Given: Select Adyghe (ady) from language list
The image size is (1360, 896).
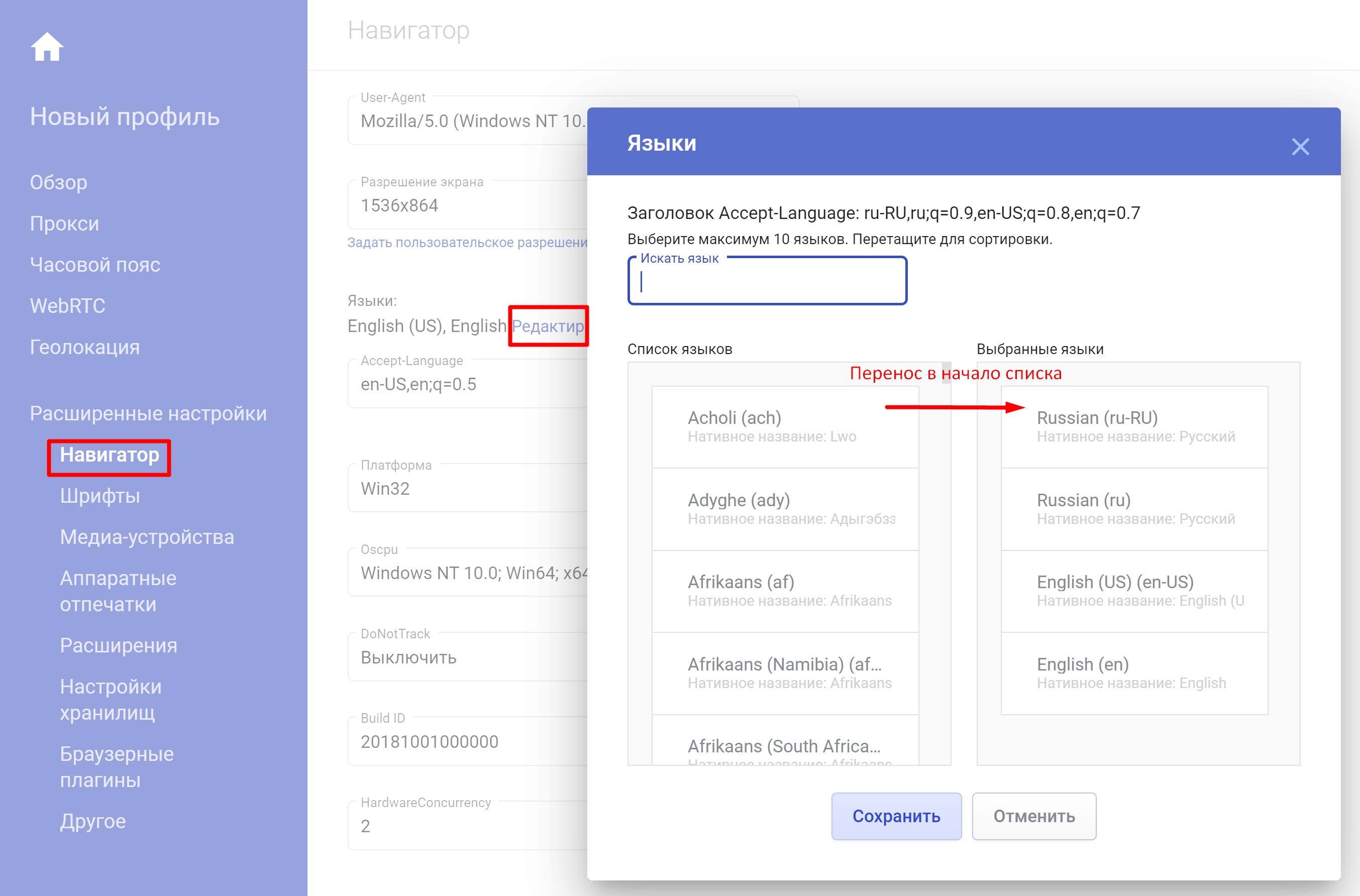Looking at the screenshot, I should pyautogui.click(x=785, y=509).
